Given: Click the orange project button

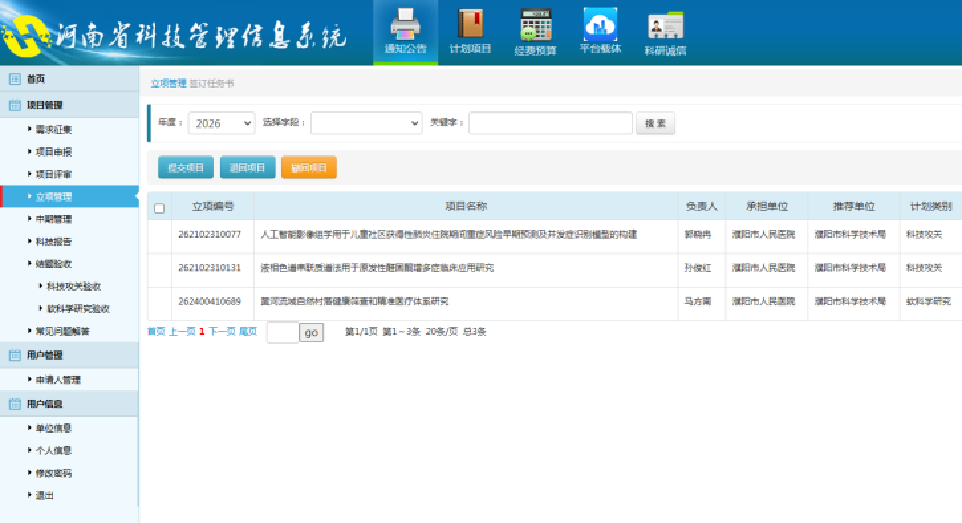Looking at the screenshot, I should pos(309,168).
